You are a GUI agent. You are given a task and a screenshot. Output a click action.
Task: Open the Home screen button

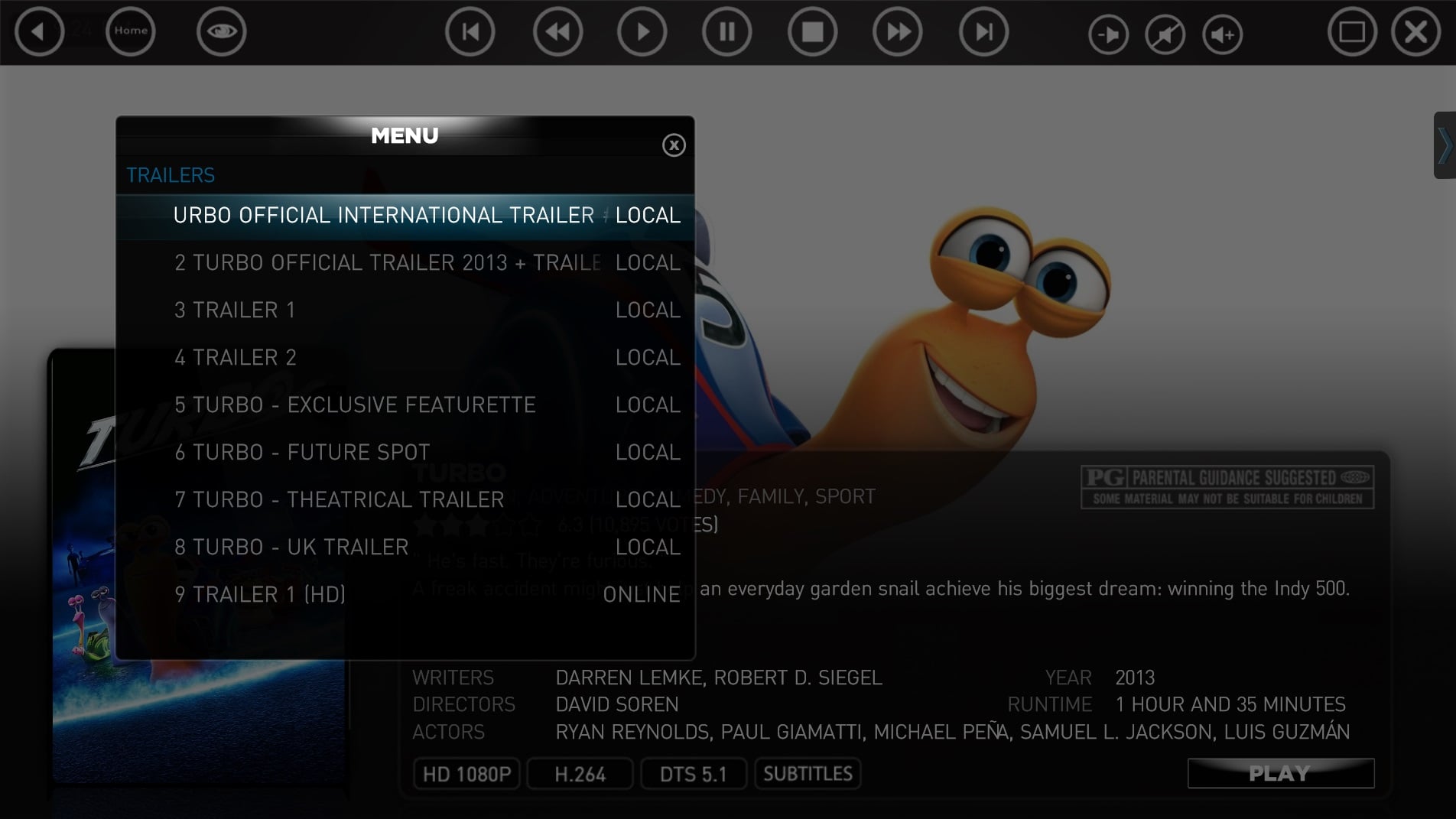point(131,31)
